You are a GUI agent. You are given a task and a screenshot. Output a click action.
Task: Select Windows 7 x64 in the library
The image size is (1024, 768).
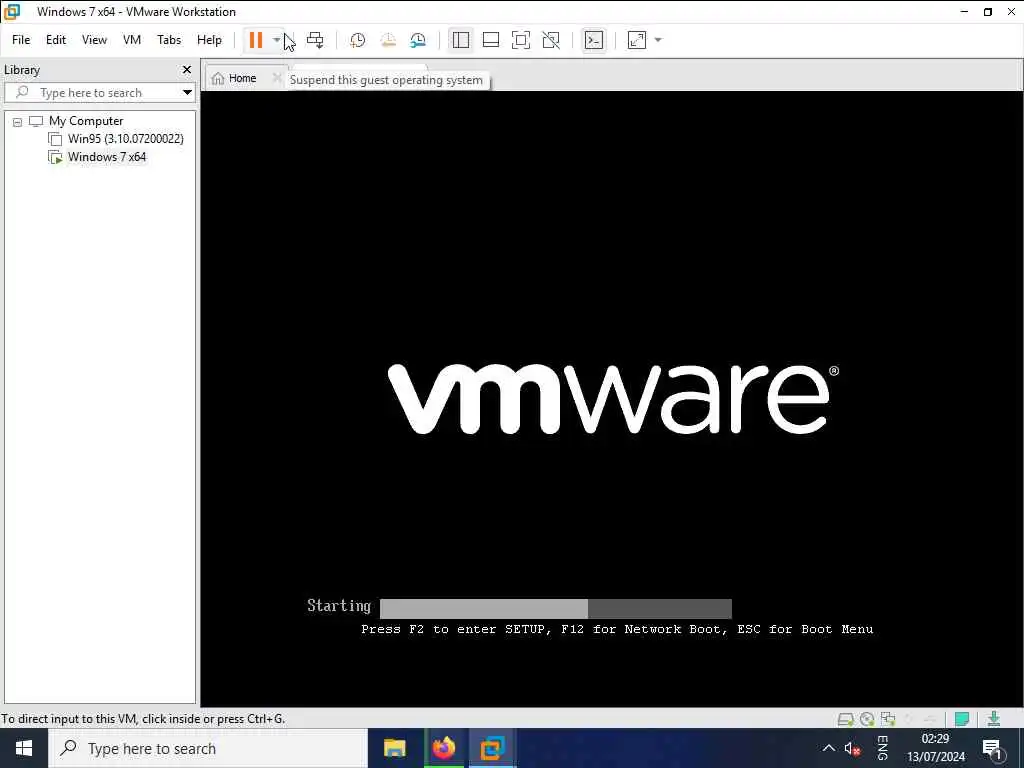coord(106,157)
